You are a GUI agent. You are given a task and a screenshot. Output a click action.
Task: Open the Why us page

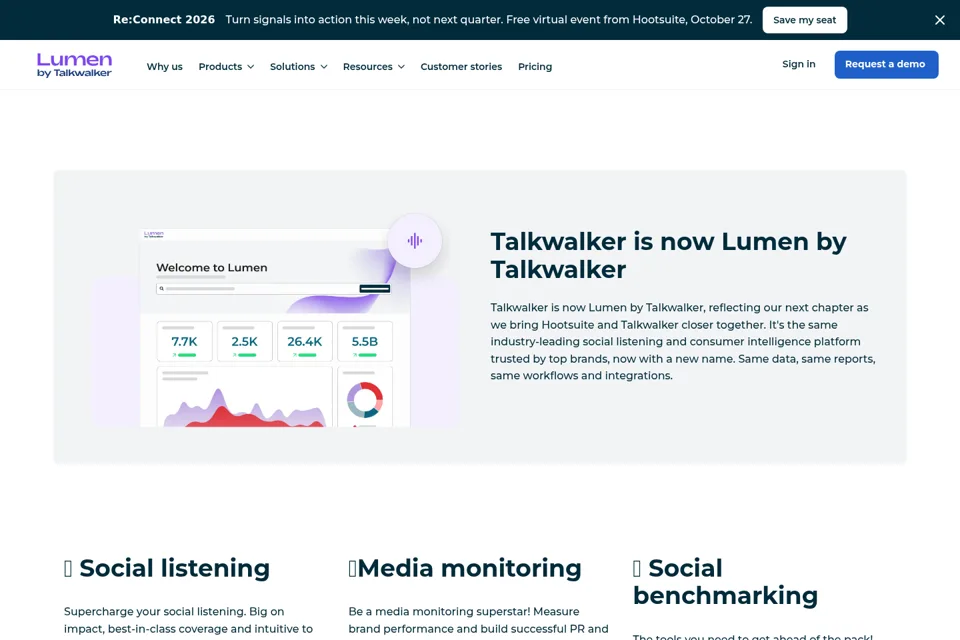(164, 66)
